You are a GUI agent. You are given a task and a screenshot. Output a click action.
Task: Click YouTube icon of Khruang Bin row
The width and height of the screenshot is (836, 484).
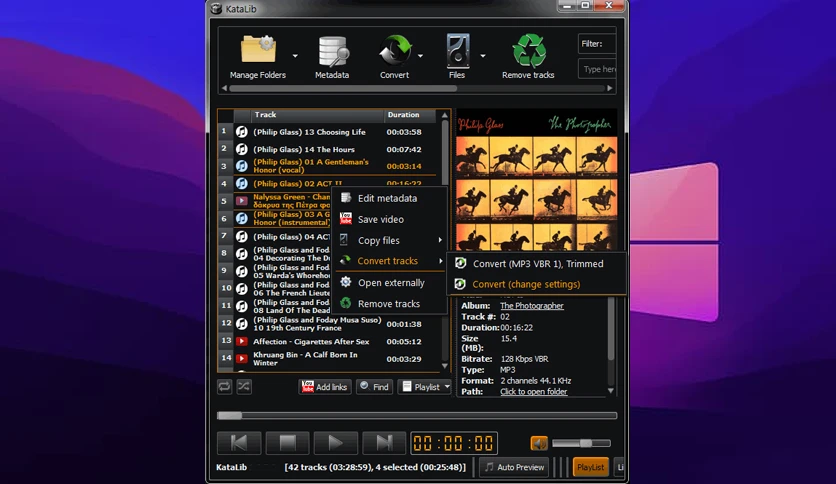(242, 359)
